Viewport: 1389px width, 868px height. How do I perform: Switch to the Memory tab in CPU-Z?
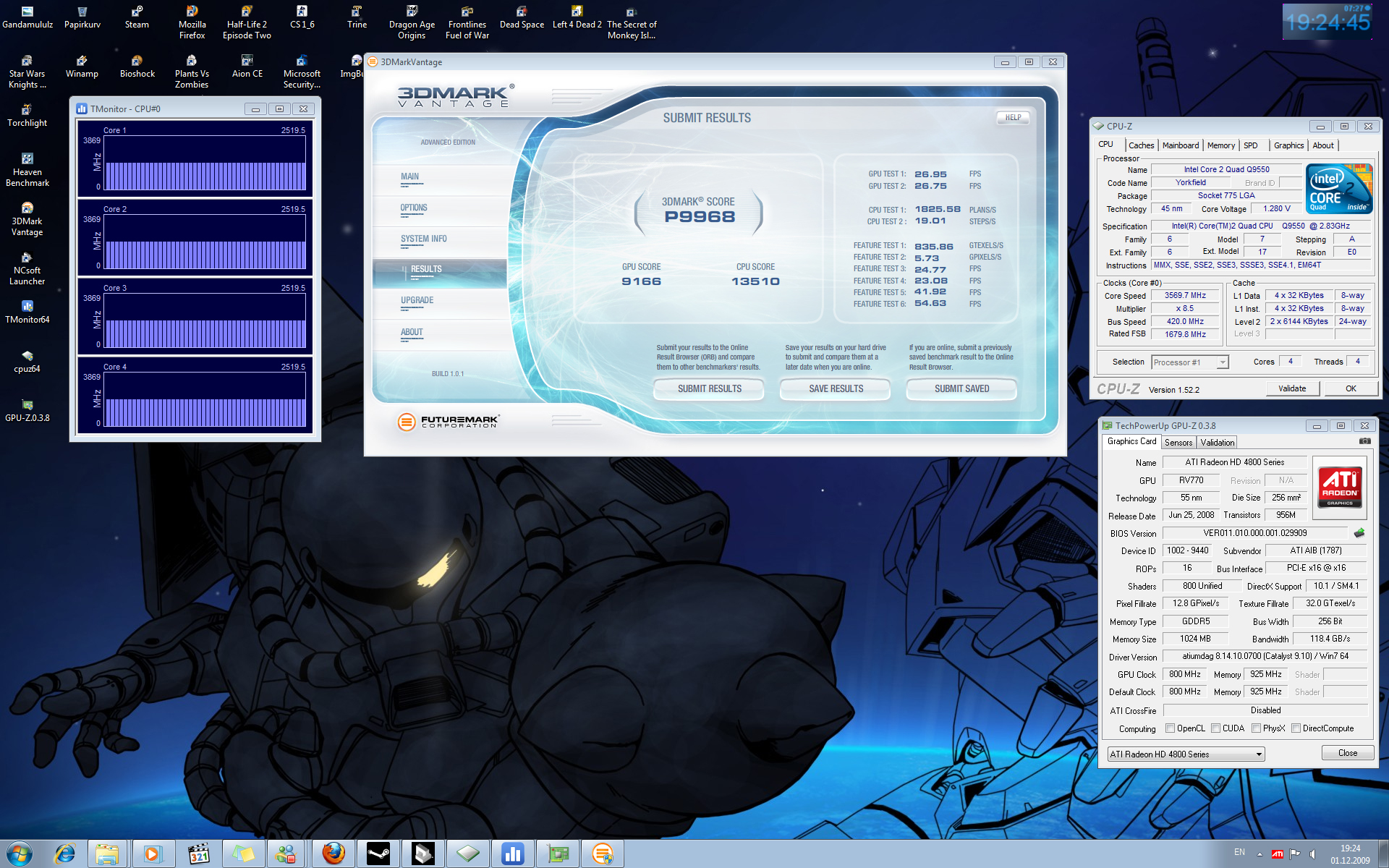1221,145
